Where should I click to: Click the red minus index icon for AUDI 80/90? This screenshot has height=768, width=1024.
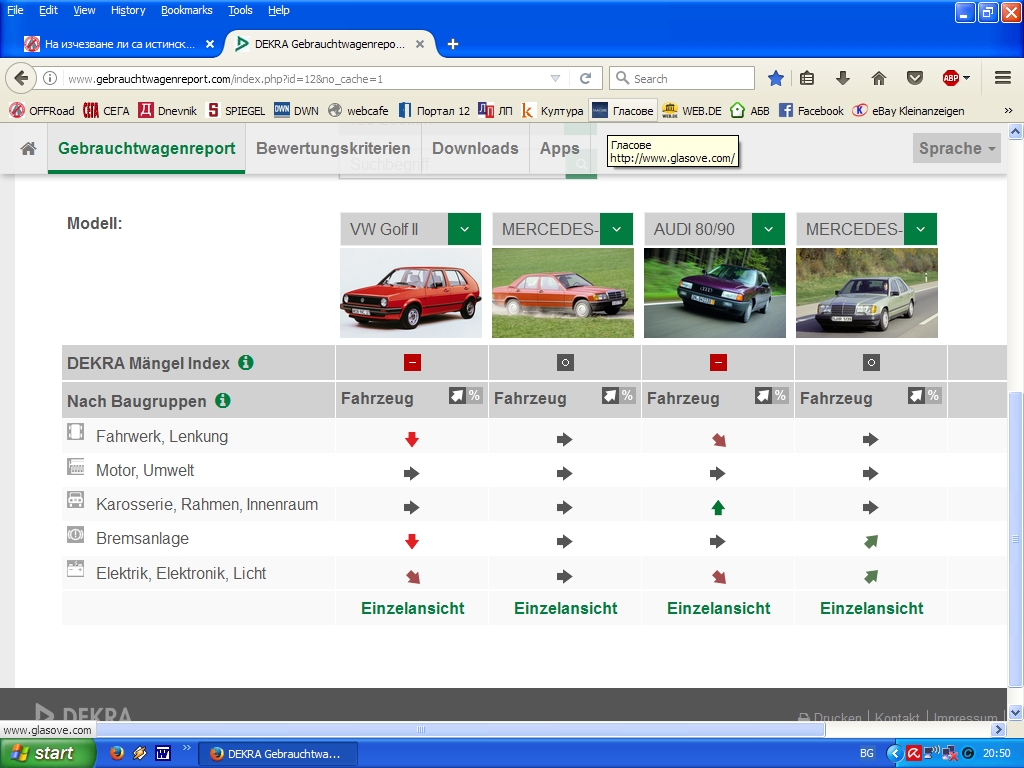718,362
